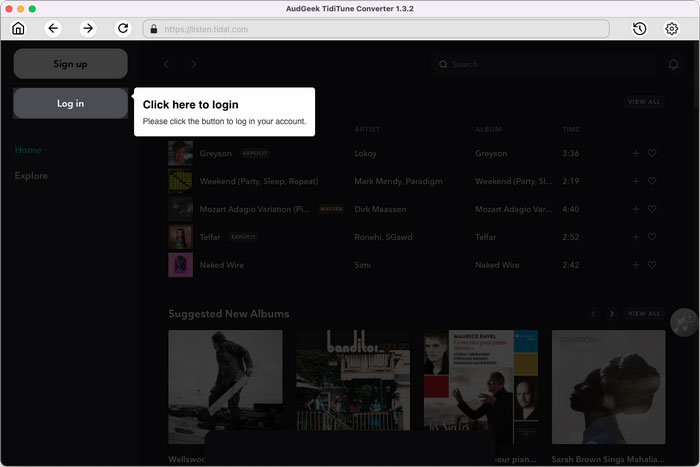Open settings gear icon
The width and height of the screenshot is (700, 467).
point(671,29)
